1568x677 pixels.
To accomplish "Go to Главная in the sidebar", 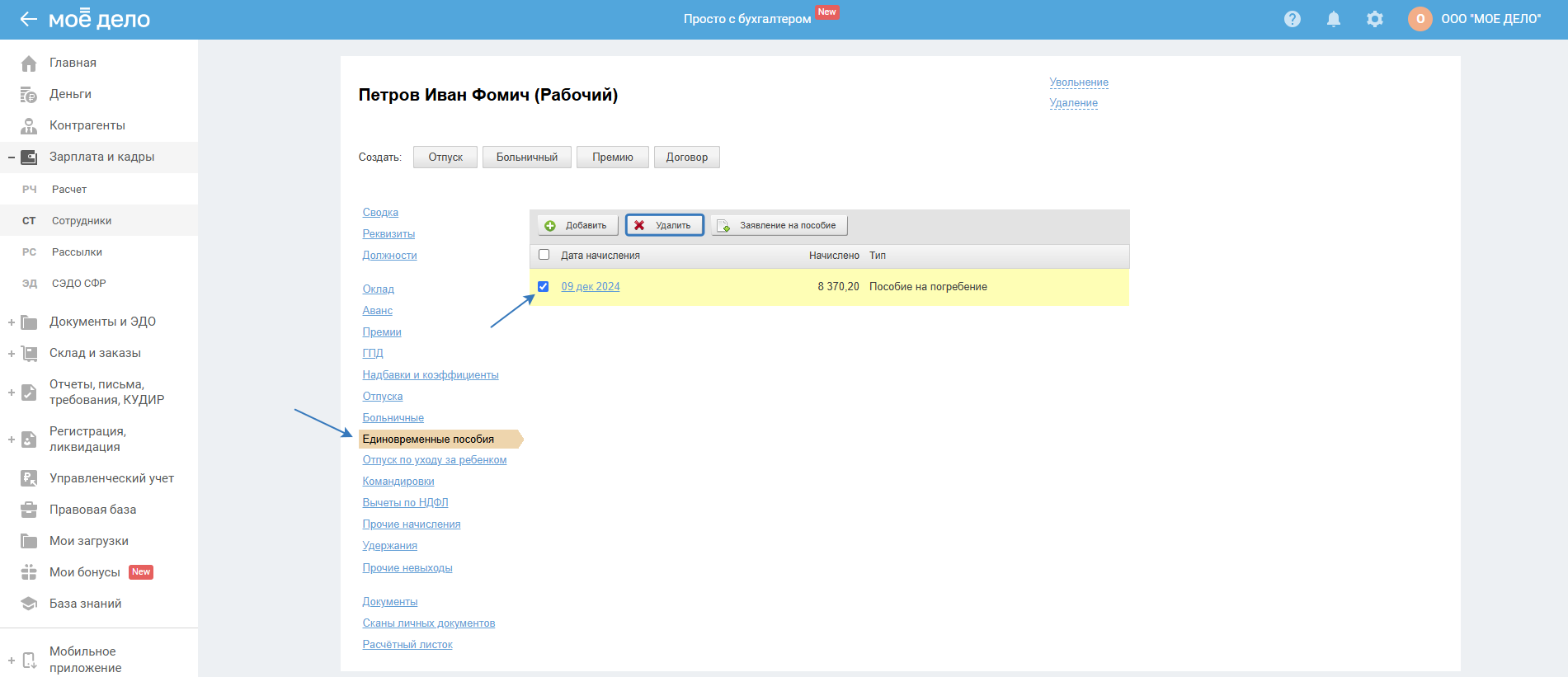I will tap(73, 63).
